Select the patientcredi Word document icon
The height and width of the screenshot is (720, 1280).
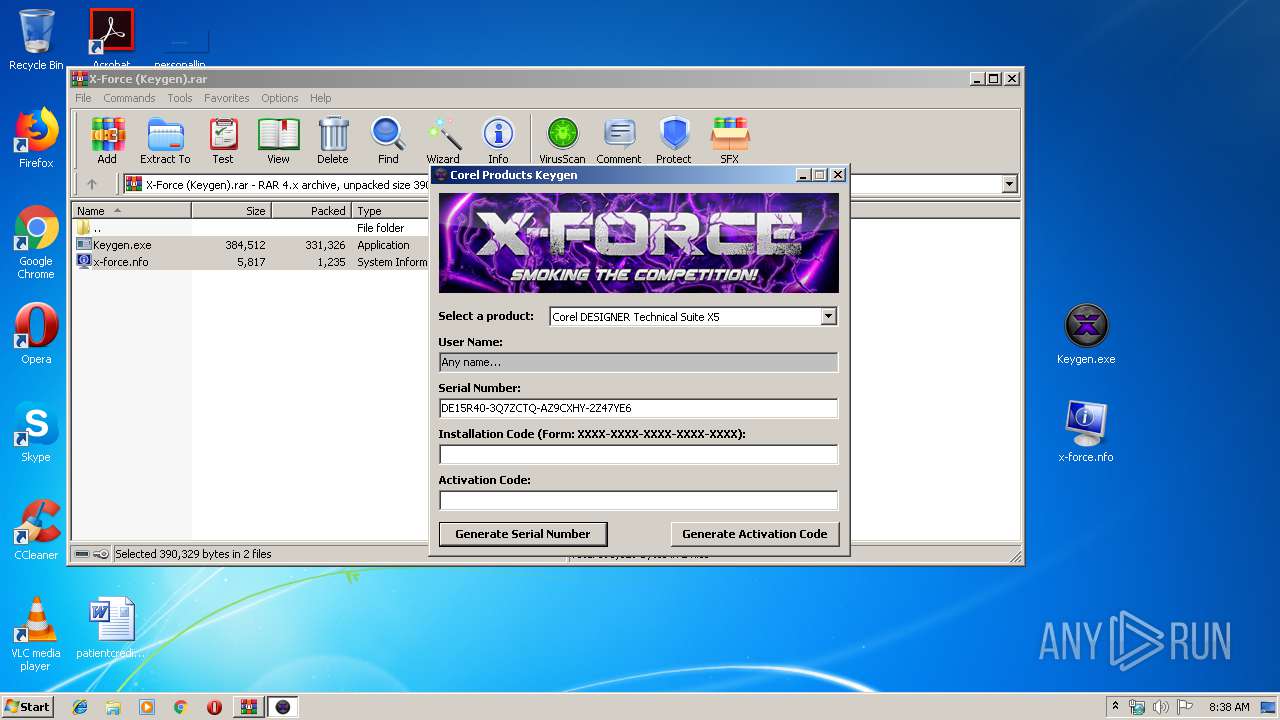[x=111, y=628]
